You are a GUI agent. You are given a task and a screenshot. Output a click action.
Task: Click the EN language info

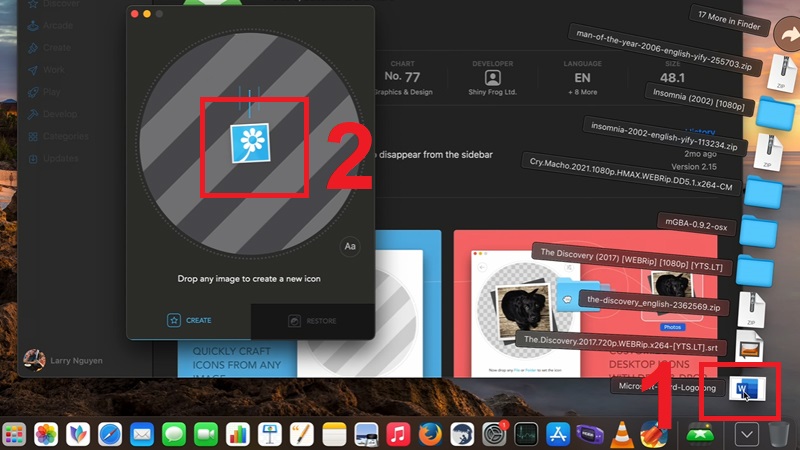pyautogui.click(x=582, y=78)
